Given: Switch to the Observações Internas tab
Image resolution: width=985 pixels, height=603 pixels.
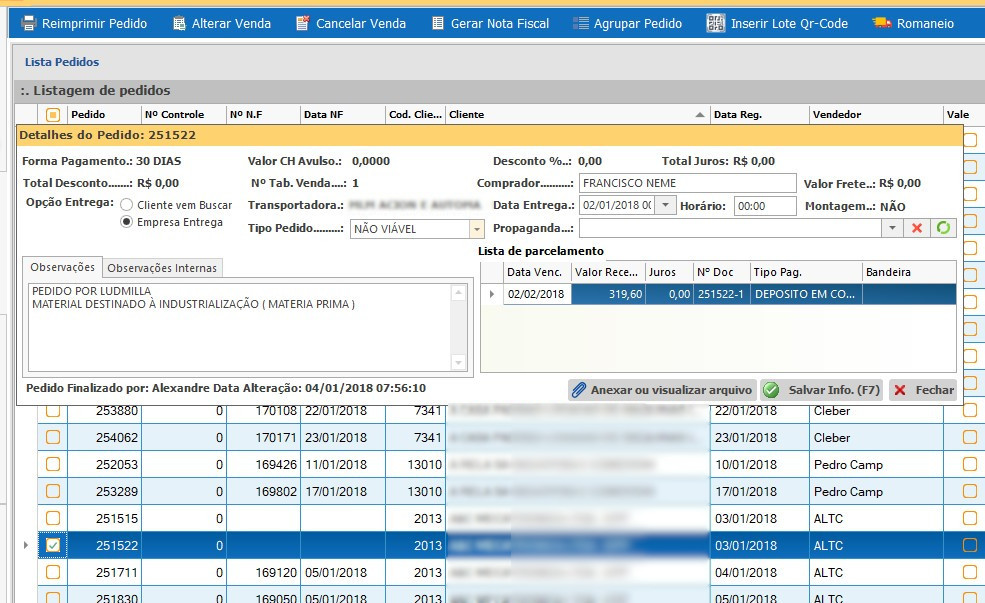Looking at the screenshot, I should click(162, 267).
